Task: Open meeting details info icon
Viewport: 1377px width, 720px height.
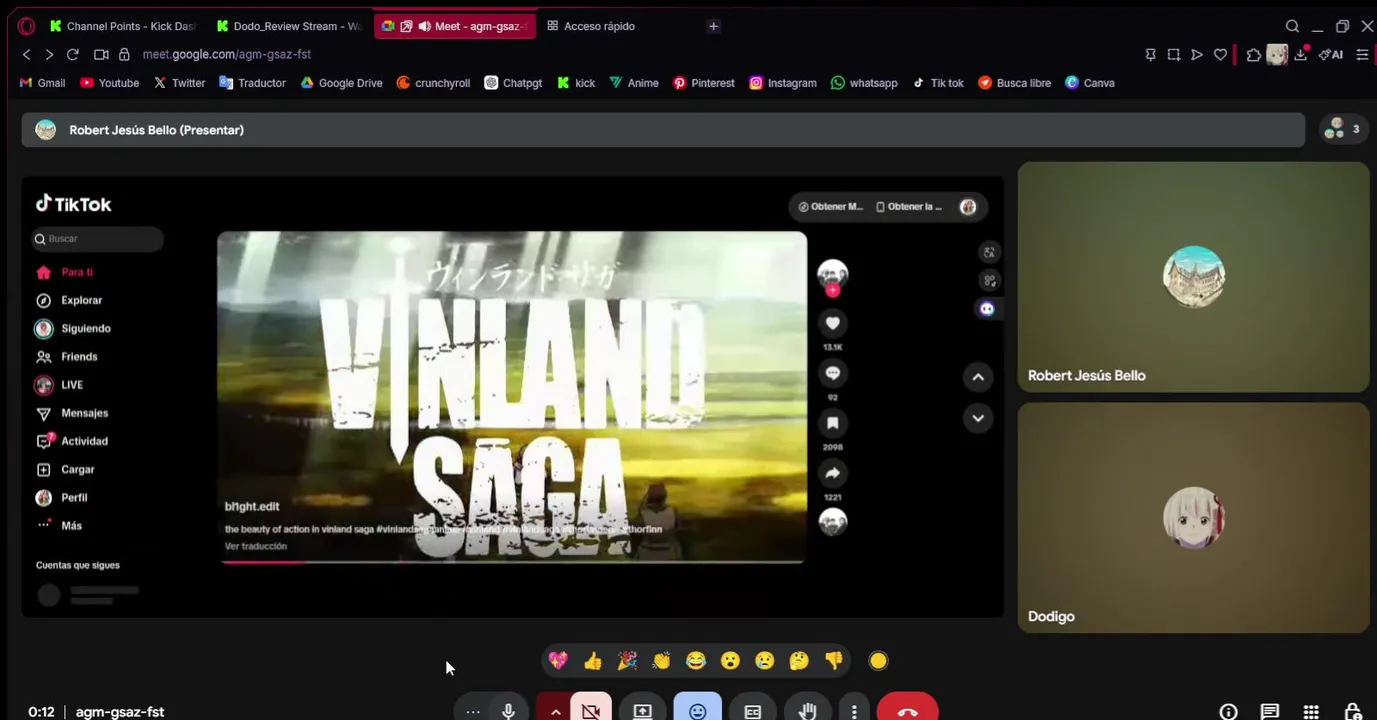Action: 1228,711
